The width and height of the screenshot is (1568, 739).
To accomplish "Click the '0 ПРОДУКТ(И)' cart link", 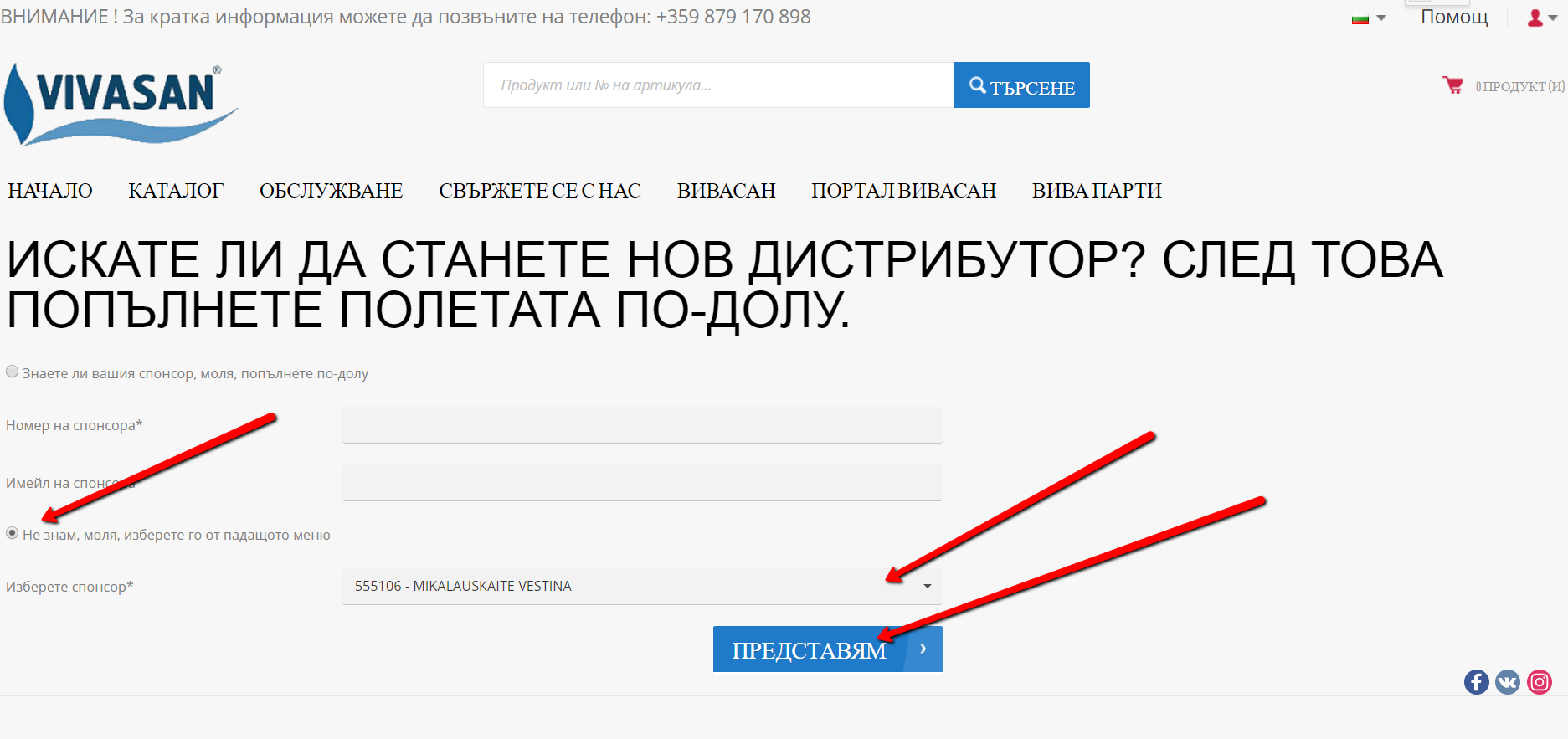I will point(1519,86).
